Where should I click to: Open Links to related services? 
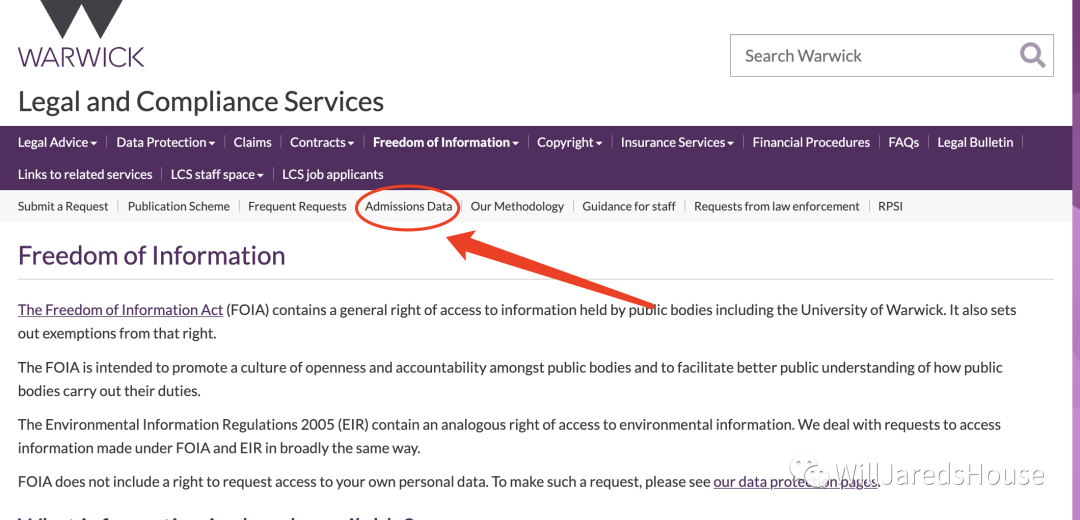click(x=85, y=174)
